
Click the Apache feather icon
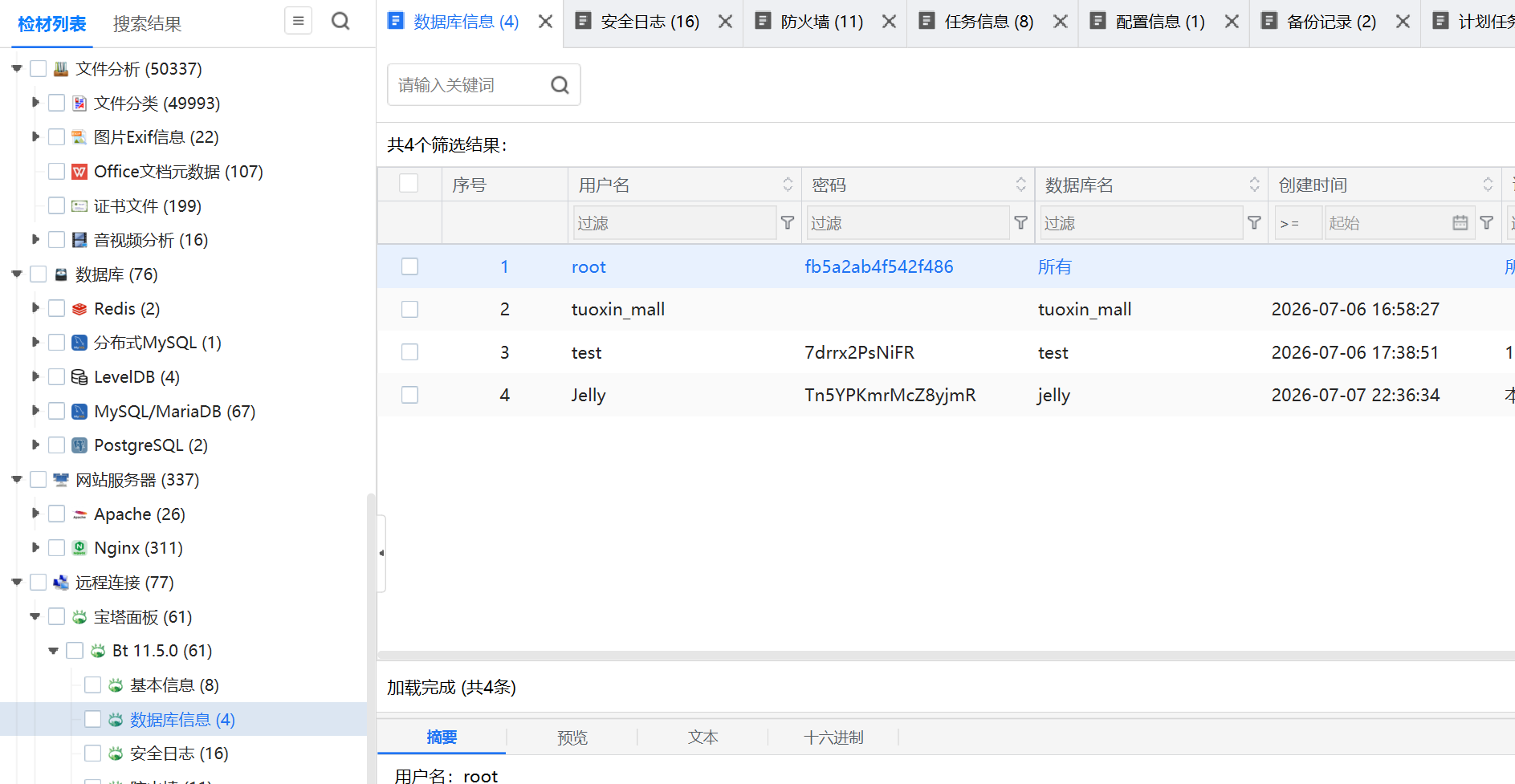79,514
